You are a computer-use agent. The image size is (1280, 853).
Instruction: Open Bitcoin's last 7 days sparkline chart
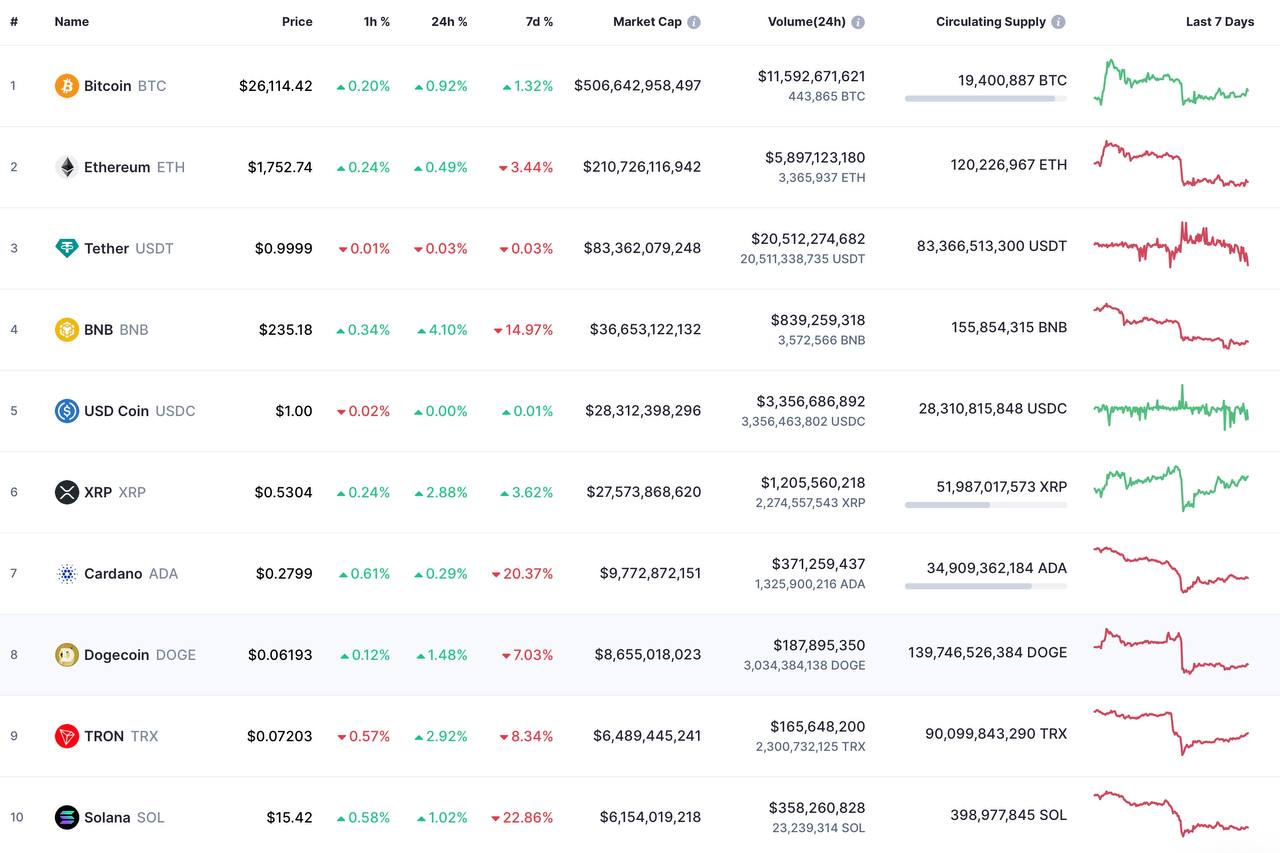tap(1171, 85)
